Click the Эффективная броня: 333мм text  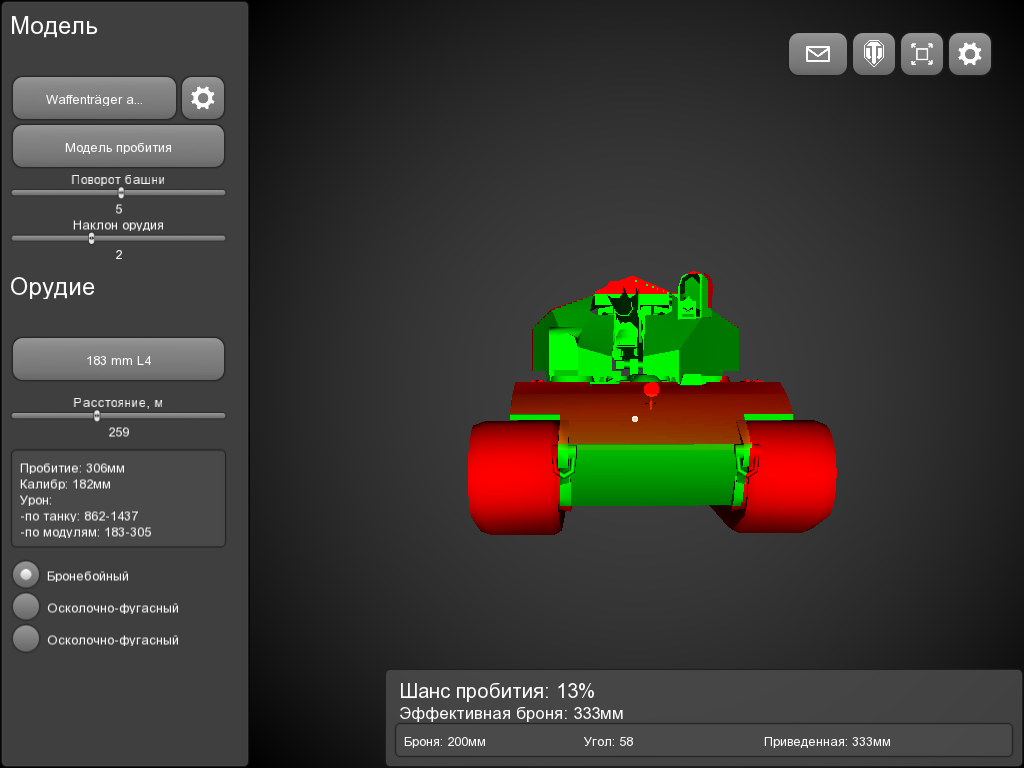click(x=511, y=713)
